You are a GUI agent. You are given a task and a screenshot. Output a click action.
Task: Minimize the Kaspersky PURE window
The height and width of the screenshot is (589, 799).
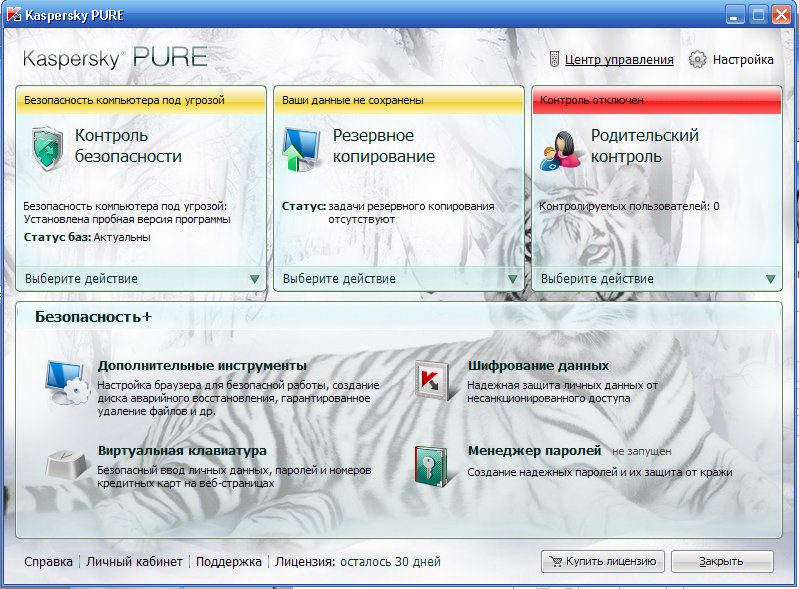[734, 15]
